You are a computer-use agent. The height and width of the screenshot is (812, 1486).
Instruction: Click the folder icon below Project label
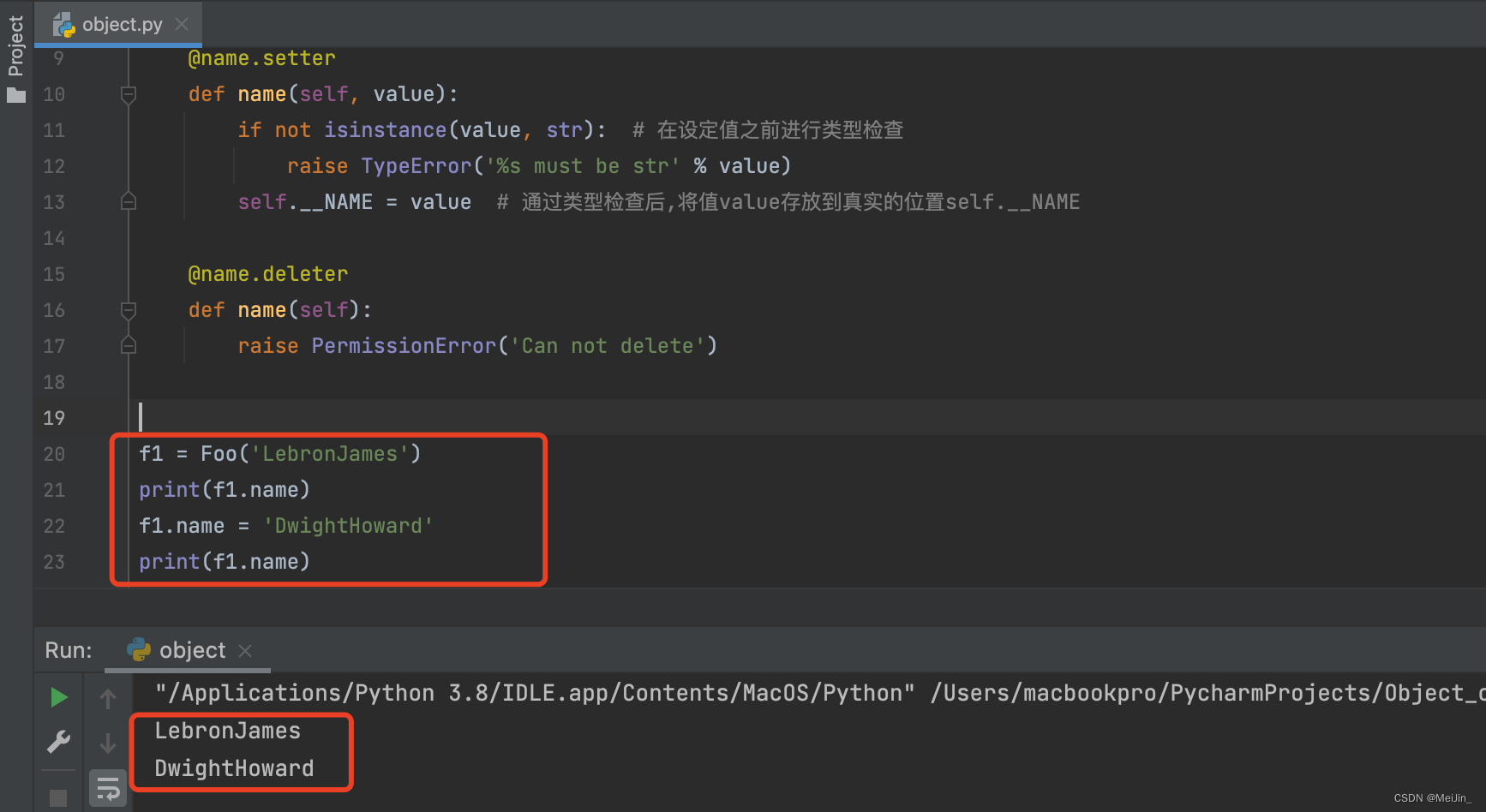coord(15,95)
